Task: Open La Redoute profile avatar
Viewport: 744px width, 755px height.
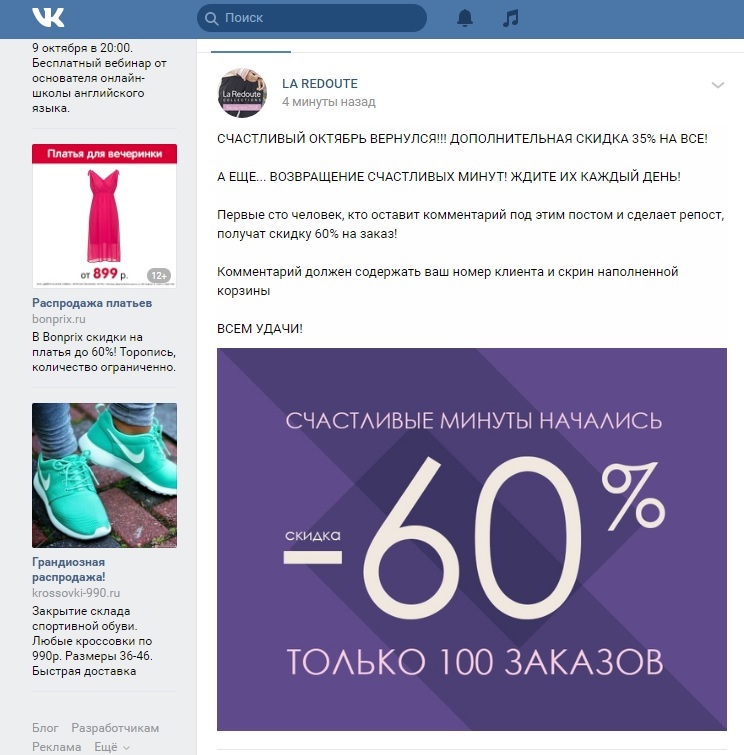Action: (242, 93)
